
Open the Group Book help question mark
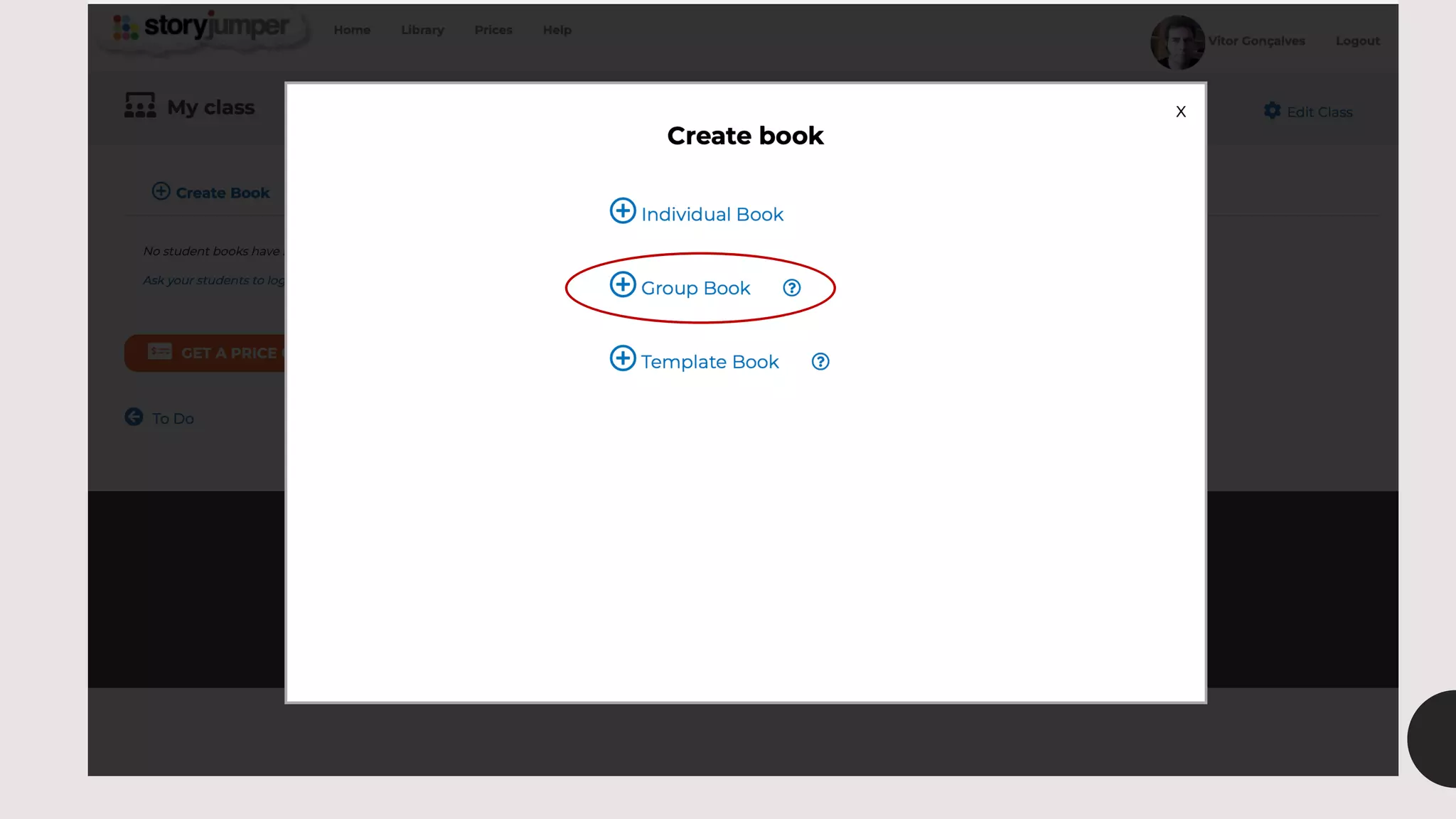pos(791,288)
